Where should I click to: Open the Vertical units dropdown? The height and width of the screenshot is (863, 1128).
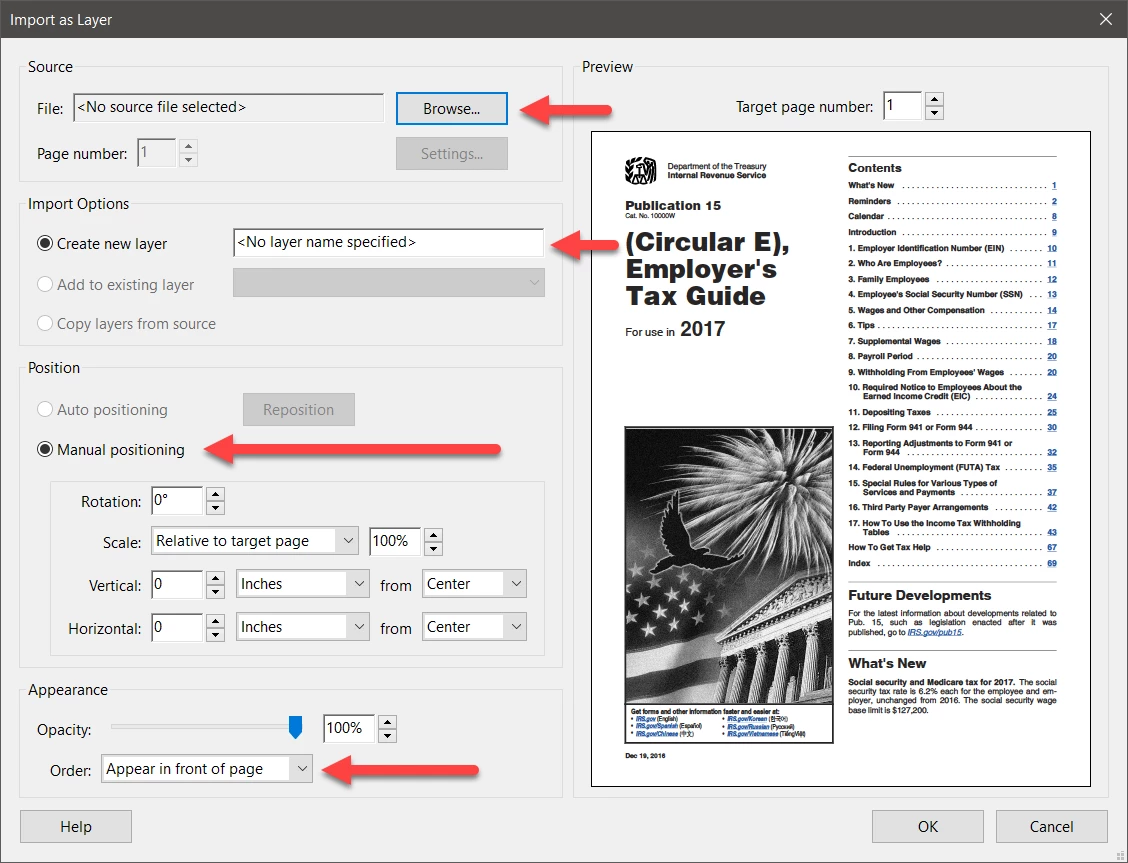click(303, 584)
